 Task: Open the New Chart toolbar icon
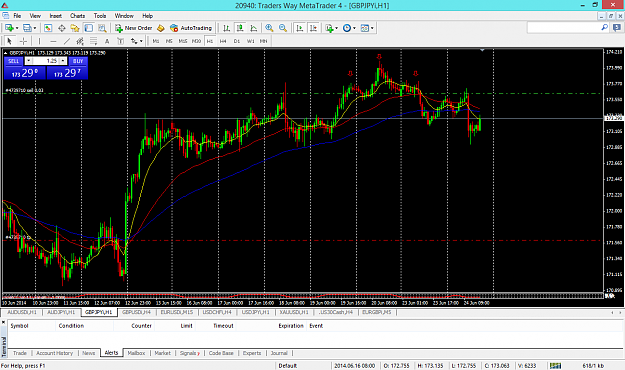(x=9, y=28)
